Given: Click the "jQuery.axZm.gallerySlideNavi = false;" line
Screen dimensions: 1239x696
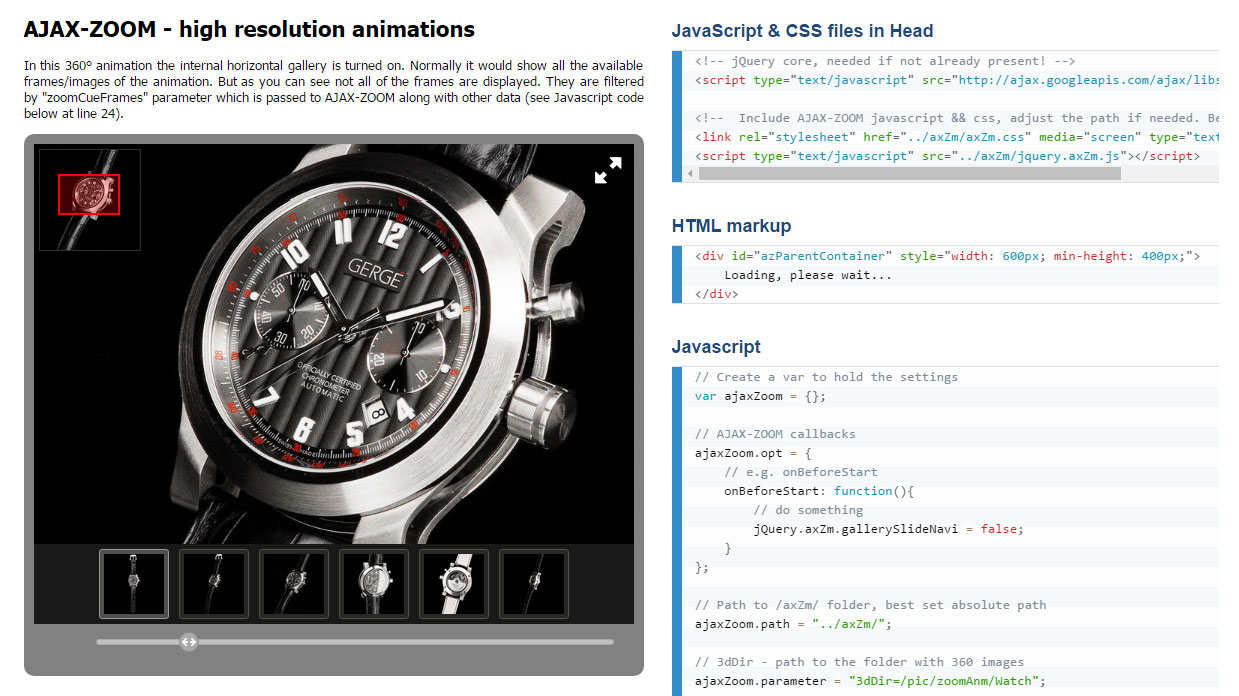Looking at the screenshot, I should click(x=889, y=529).
